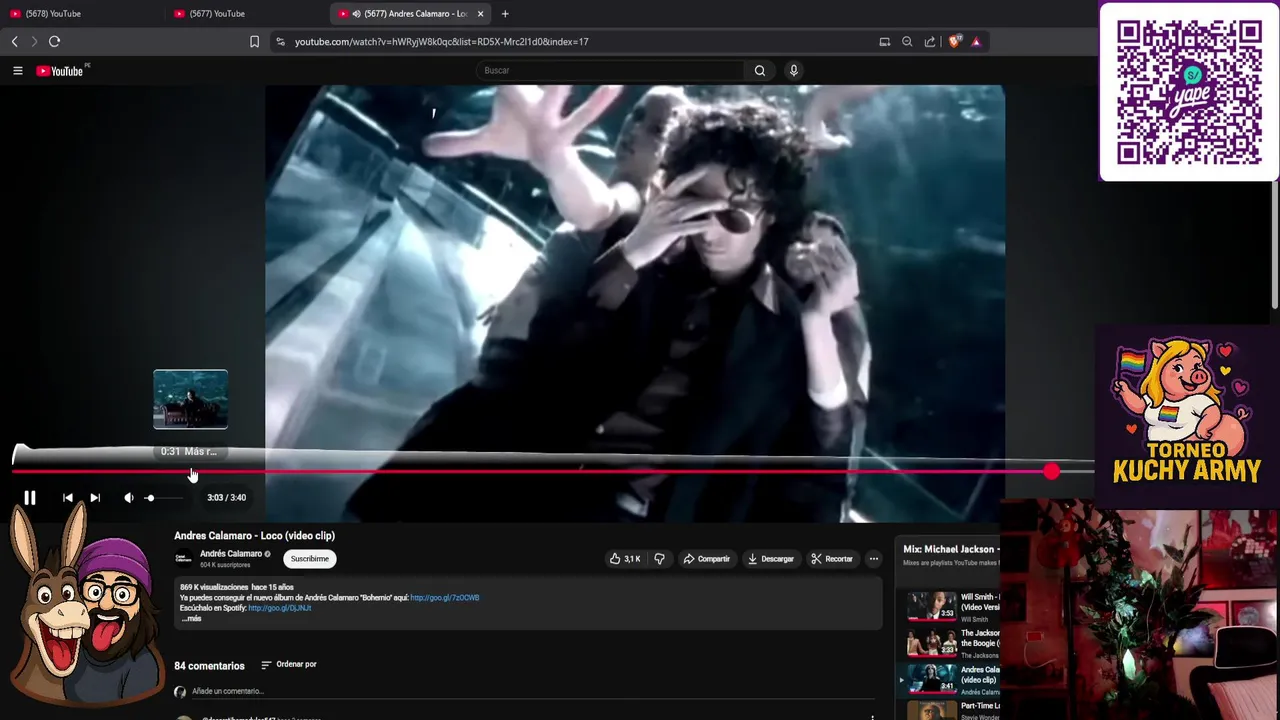Focus the Buscar search field
The width and height of the screenshot is (1280, 720).
tap(610, 70)
